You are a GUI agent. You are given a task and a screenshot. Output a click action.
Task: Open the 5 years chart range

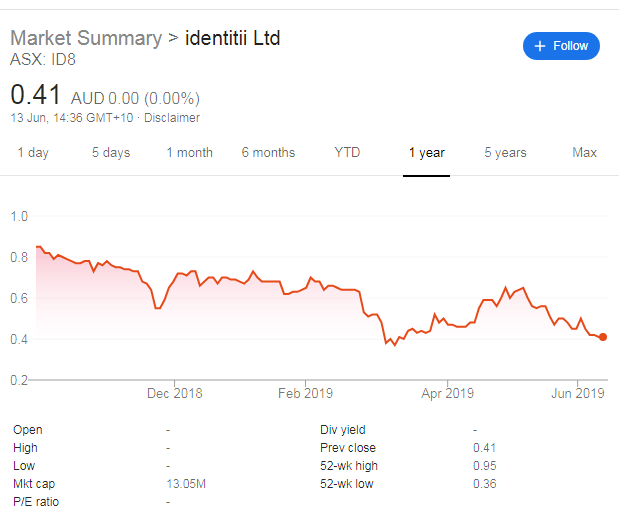click(x=505, y=153)
